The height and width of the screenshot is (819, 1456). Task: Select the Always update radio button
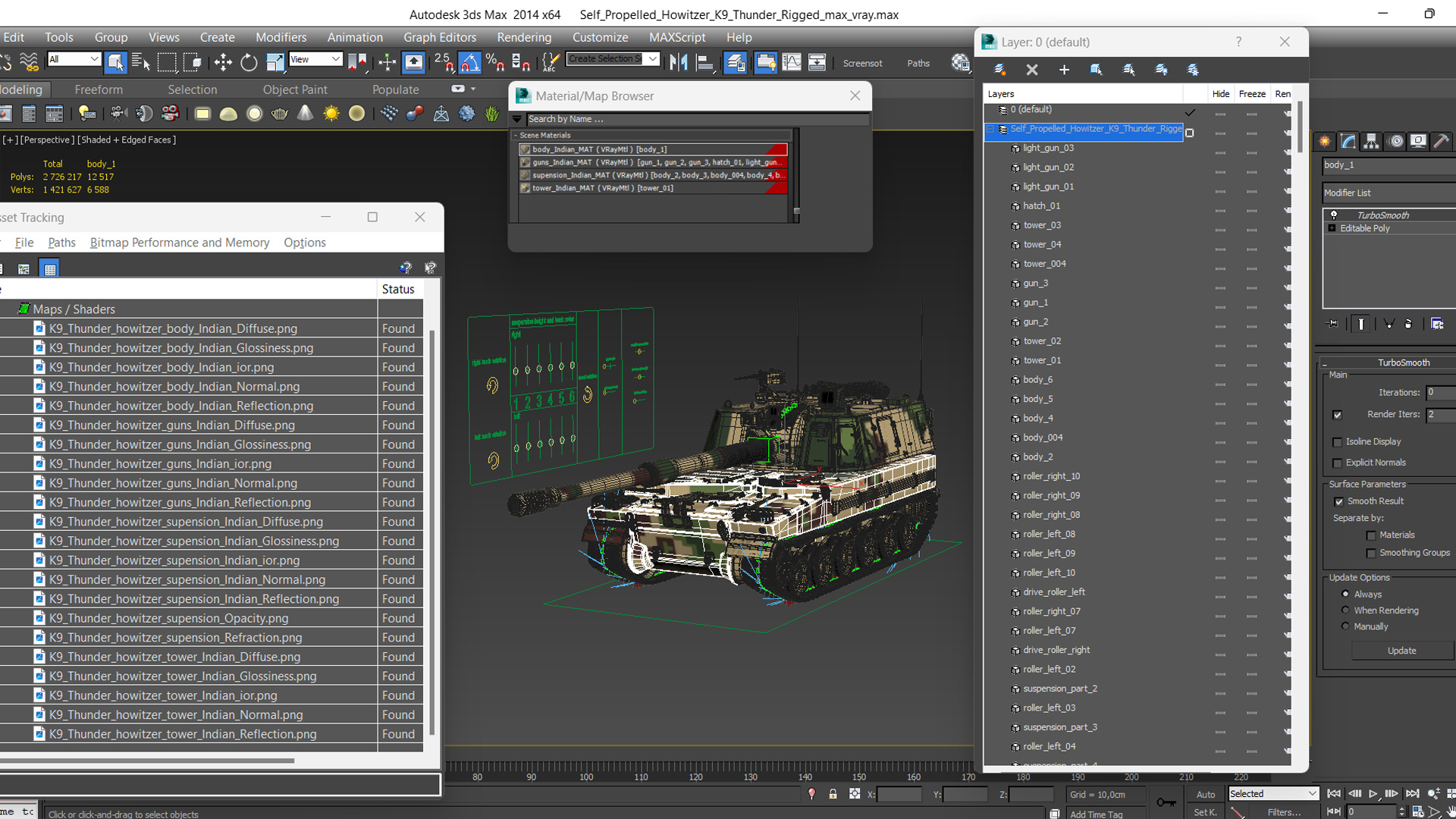click(1345, 594)
